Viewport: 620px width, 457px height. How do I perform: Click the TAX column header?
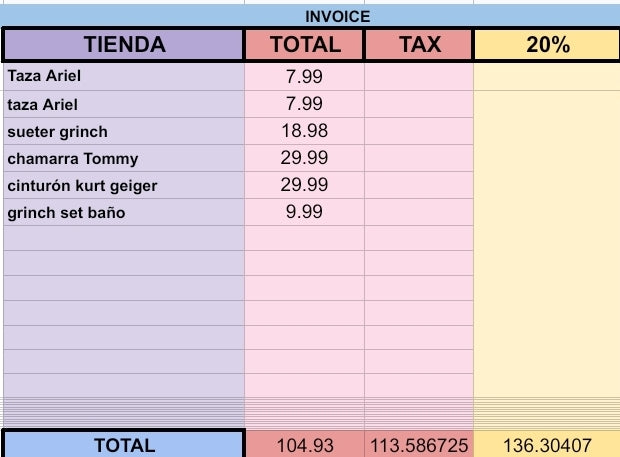click(x=420, y=45)
